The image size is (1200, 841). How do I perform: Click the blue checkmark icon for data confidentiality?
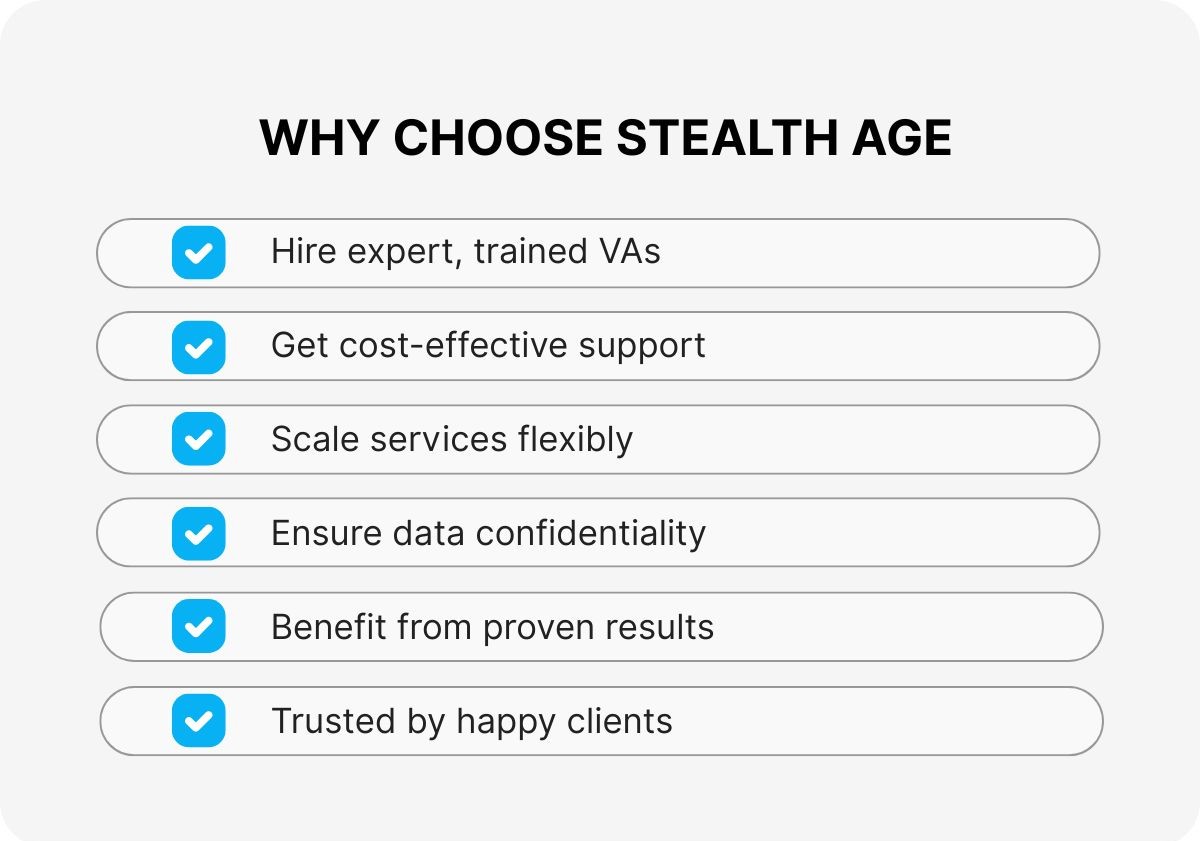click(198, 533)
